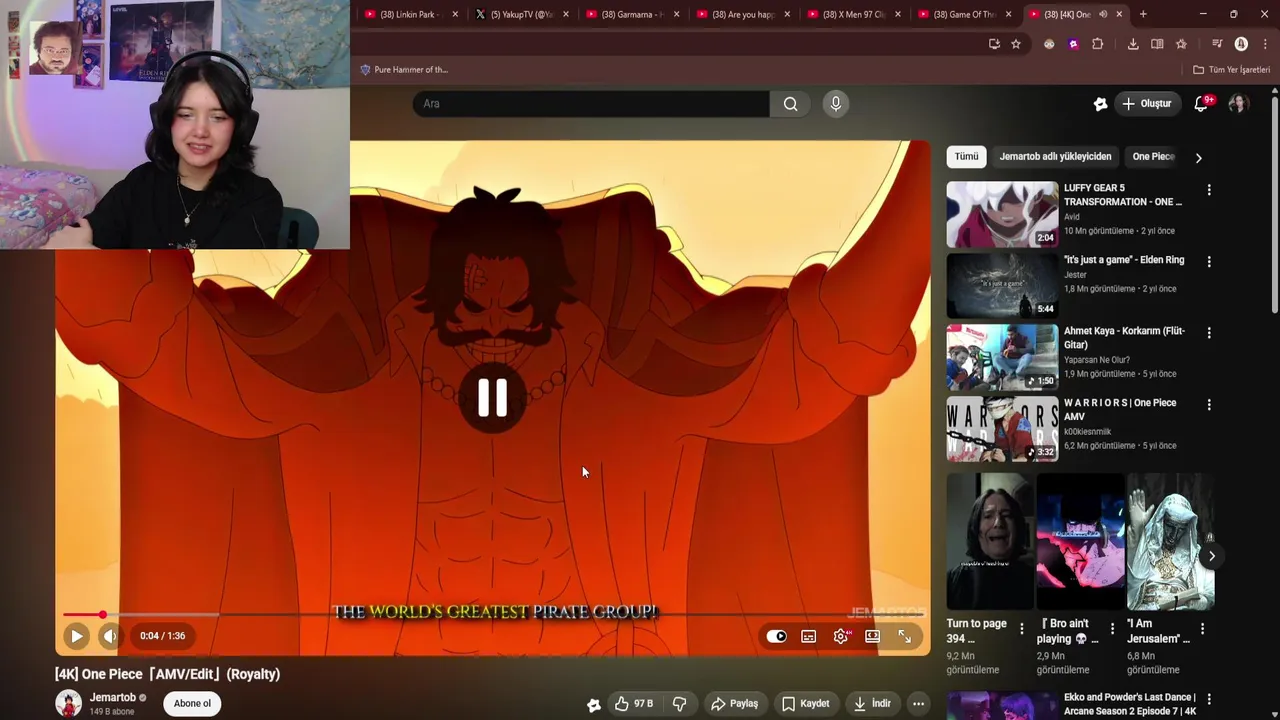Open more actions menu under video

(x=918, y=703)
